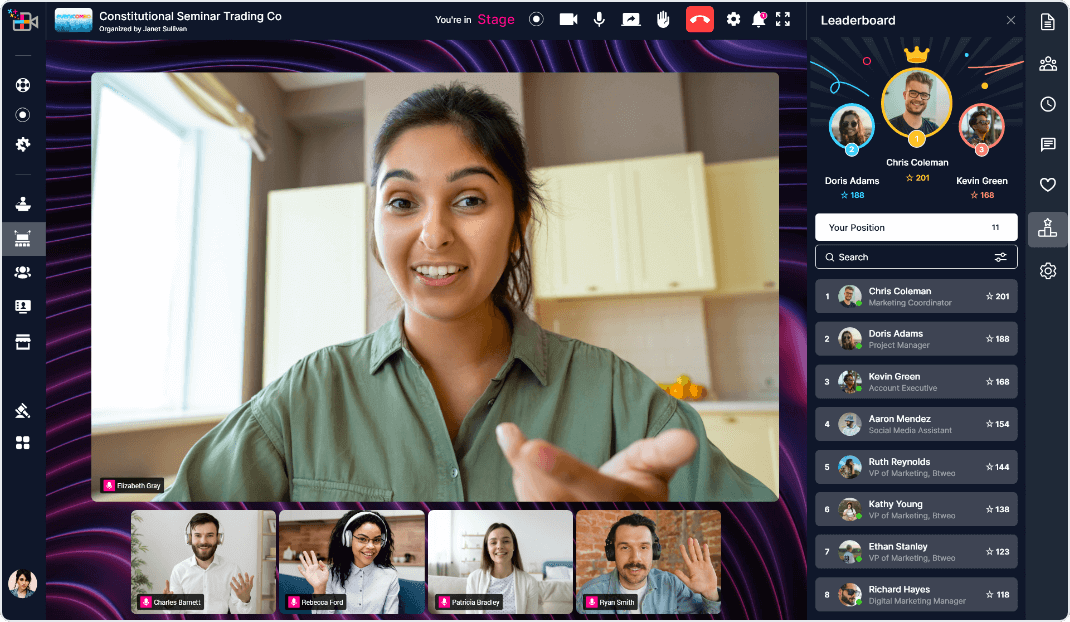Enter fullscreen mode

pos(783,19)
